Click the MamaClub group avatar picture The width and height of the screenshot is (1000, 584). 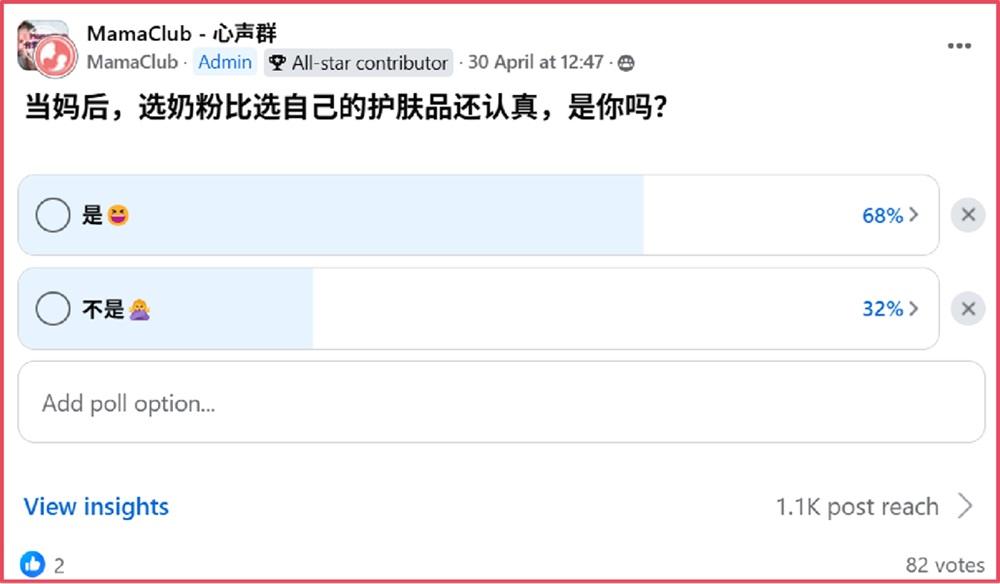pyautogui.click(x=47, y=48)
